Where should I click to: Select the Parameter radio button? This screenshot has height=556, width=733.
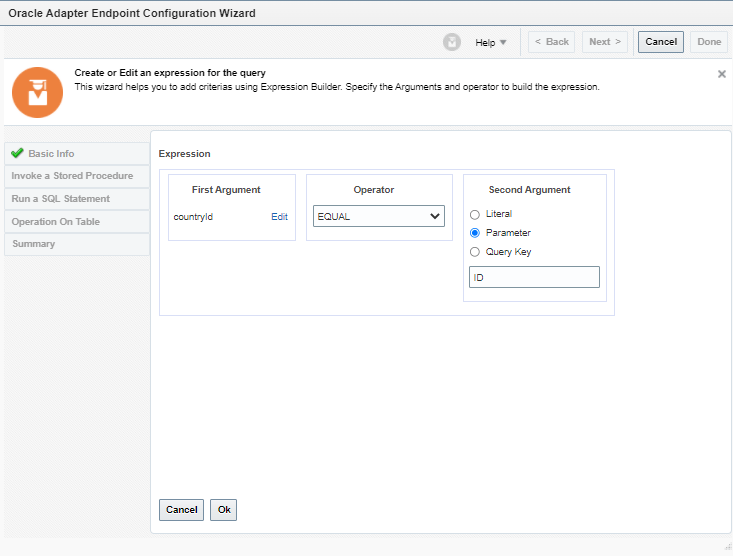pos(475,233)
